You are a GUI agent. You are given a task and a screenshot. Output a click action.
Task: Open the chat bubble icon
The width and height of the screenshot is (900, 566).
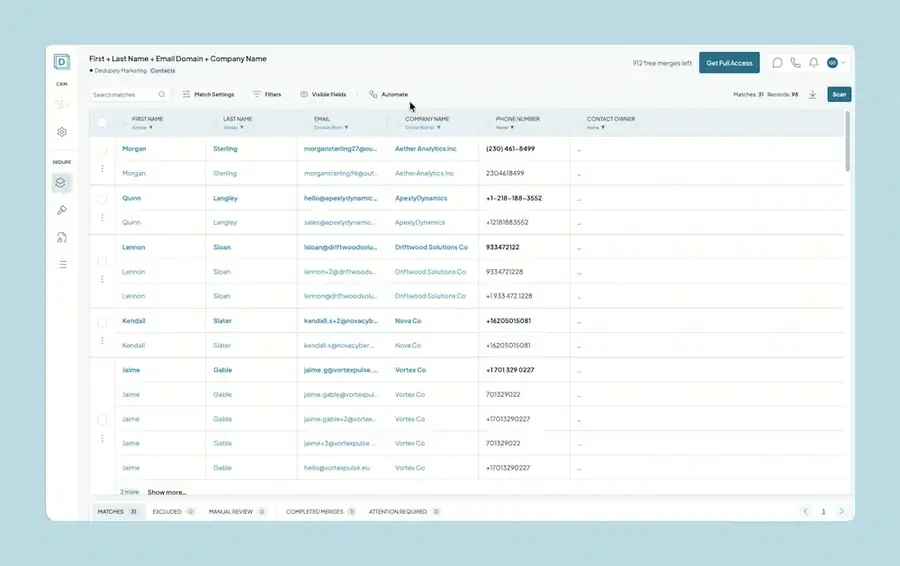pos(777,63)
